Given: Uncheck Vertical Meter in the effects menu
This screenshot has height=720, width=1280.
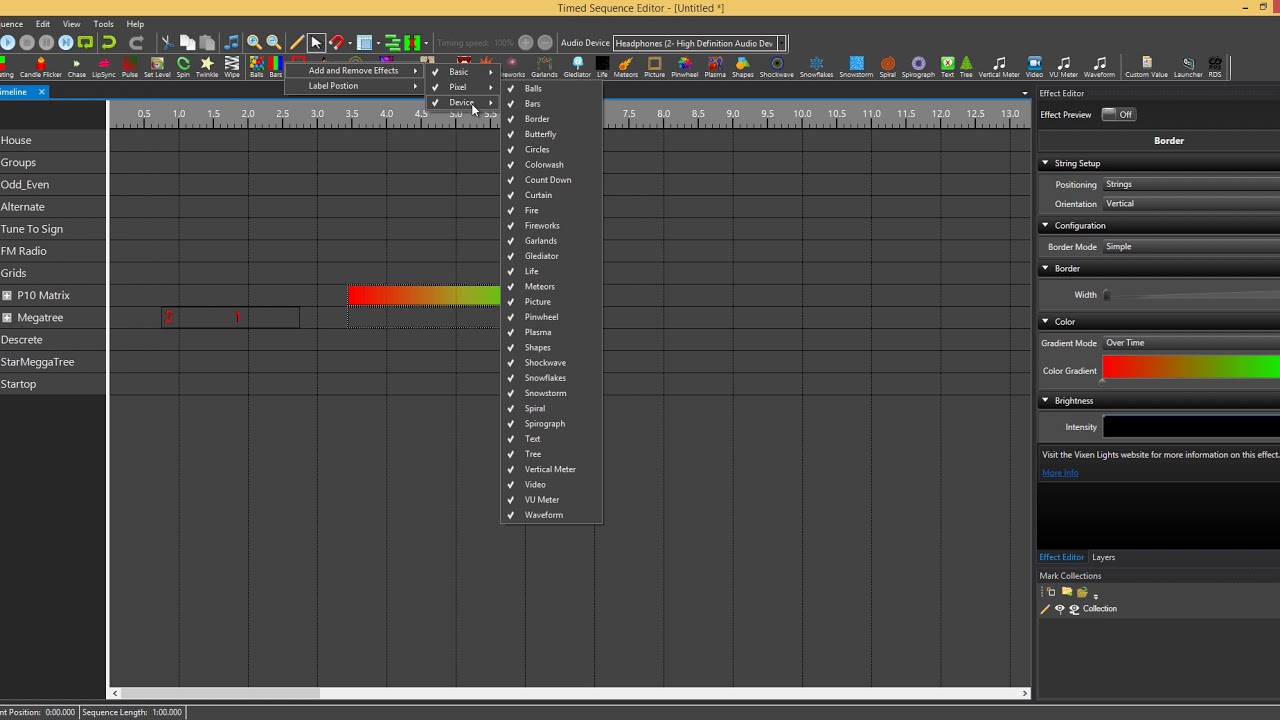Looking at the screenshot, I should tap(552, 469).
